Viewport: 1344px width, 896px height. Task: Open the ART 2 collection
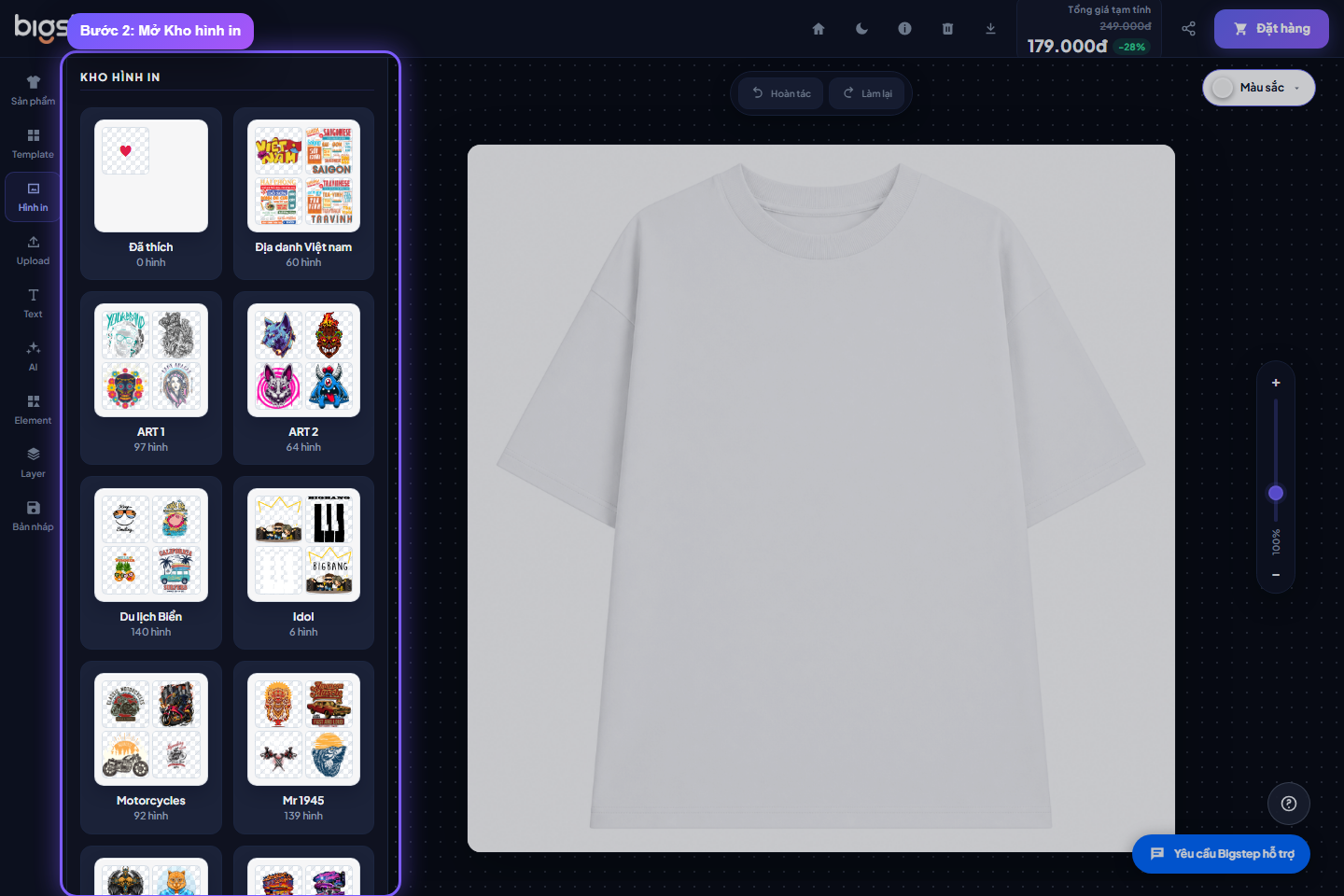(303, 378)
